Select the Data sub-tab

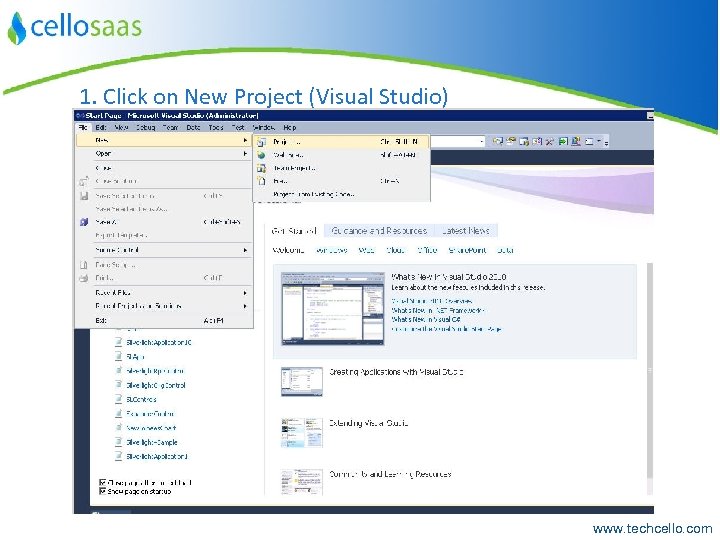click(x=505, y=250)
